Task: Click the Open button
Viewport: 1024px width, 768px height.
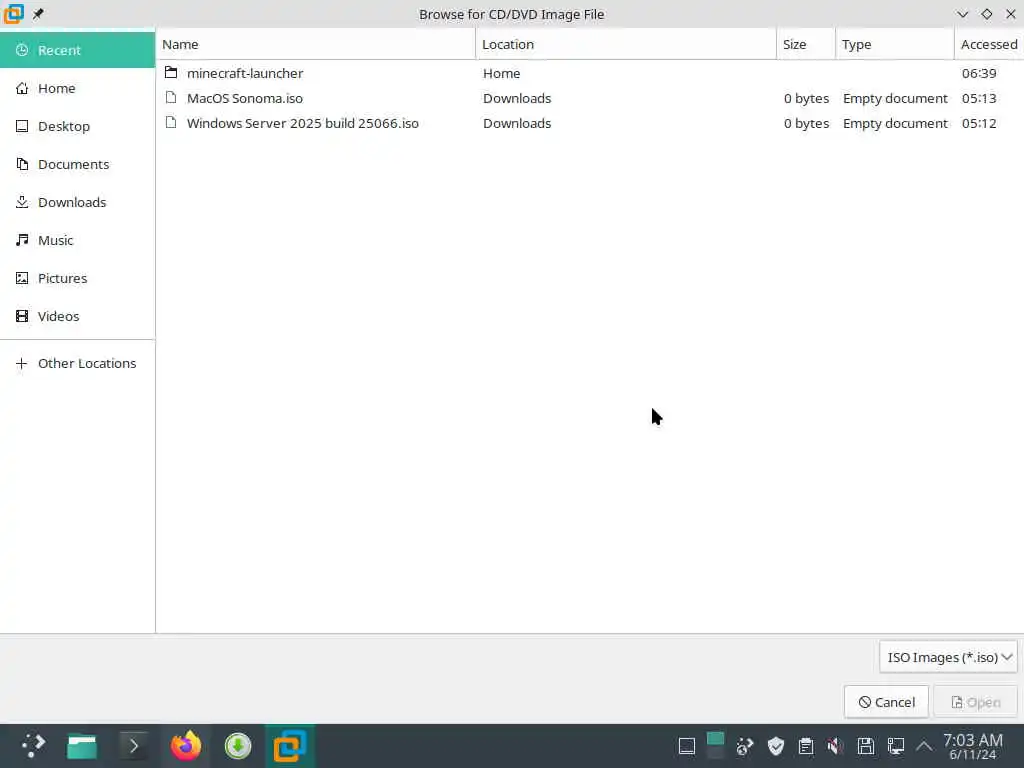Action: [x=976, y=702]
